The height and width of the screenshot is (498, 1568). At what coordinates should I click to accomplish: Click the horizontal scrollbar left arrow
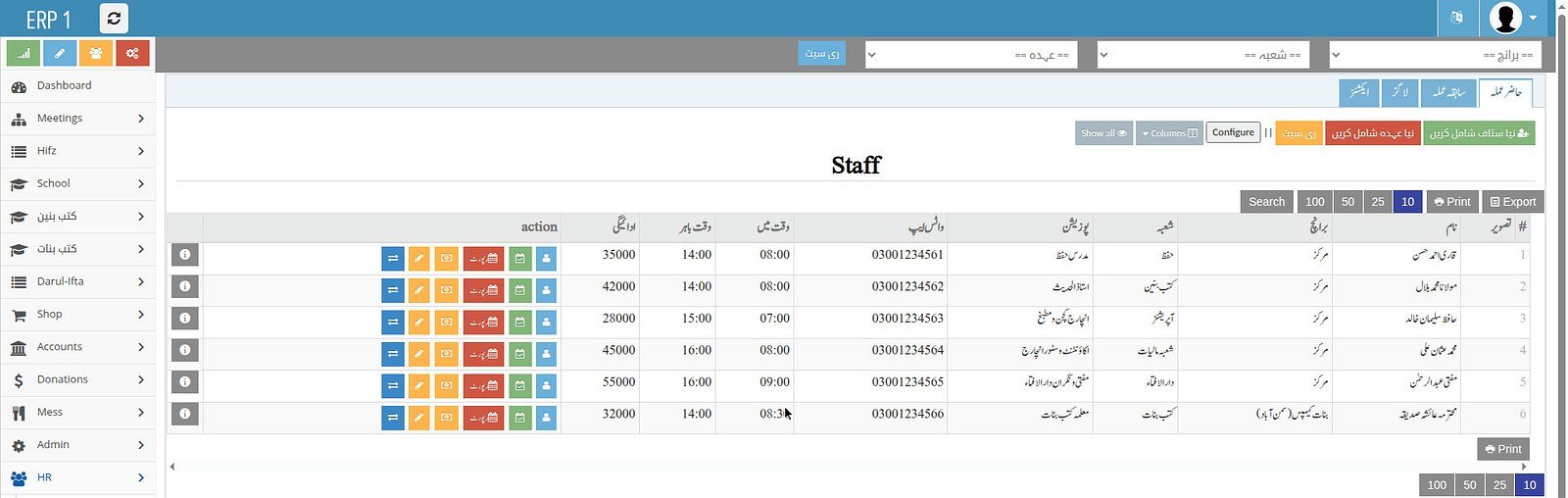[x=172, y=467]
